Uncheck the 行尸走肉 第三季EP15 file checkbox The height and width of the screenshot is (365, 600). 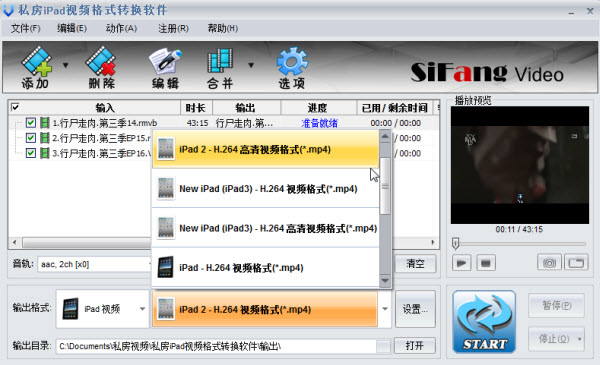point(31,138)
